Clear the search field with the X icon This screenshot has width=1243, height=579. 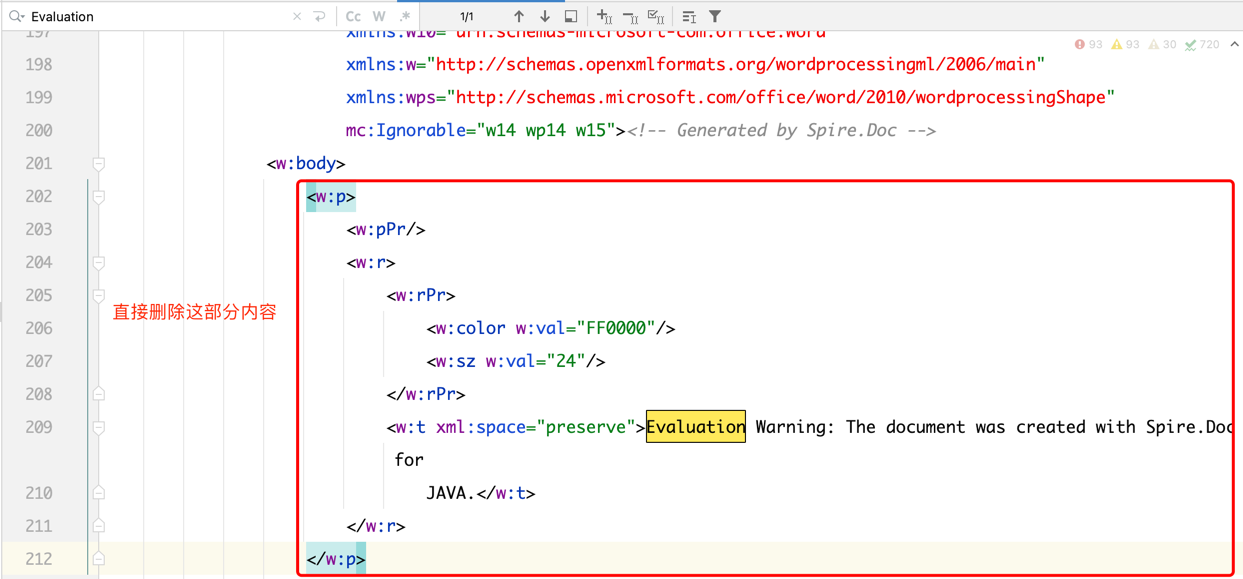[297, 16]
